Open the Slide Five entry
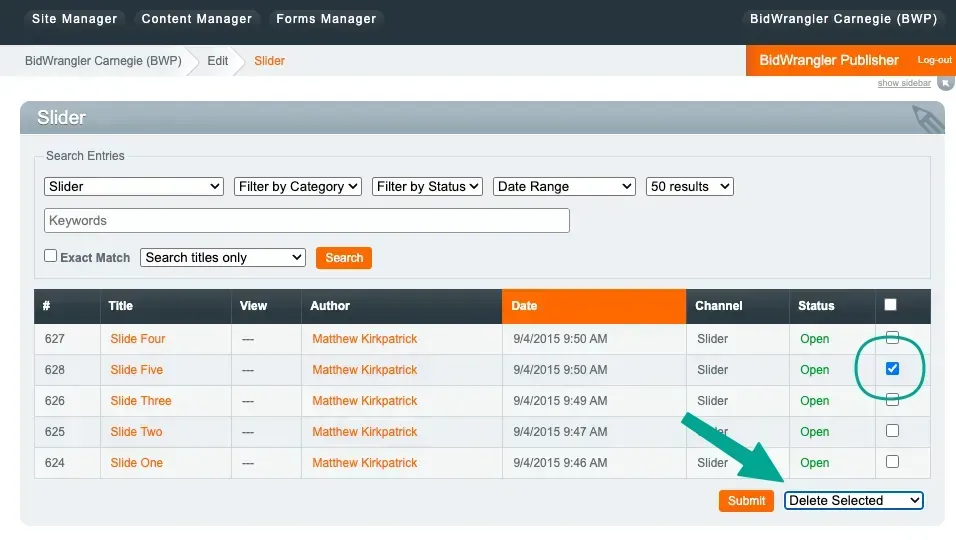Screen dimensions: 956x540 coord(137,370)
